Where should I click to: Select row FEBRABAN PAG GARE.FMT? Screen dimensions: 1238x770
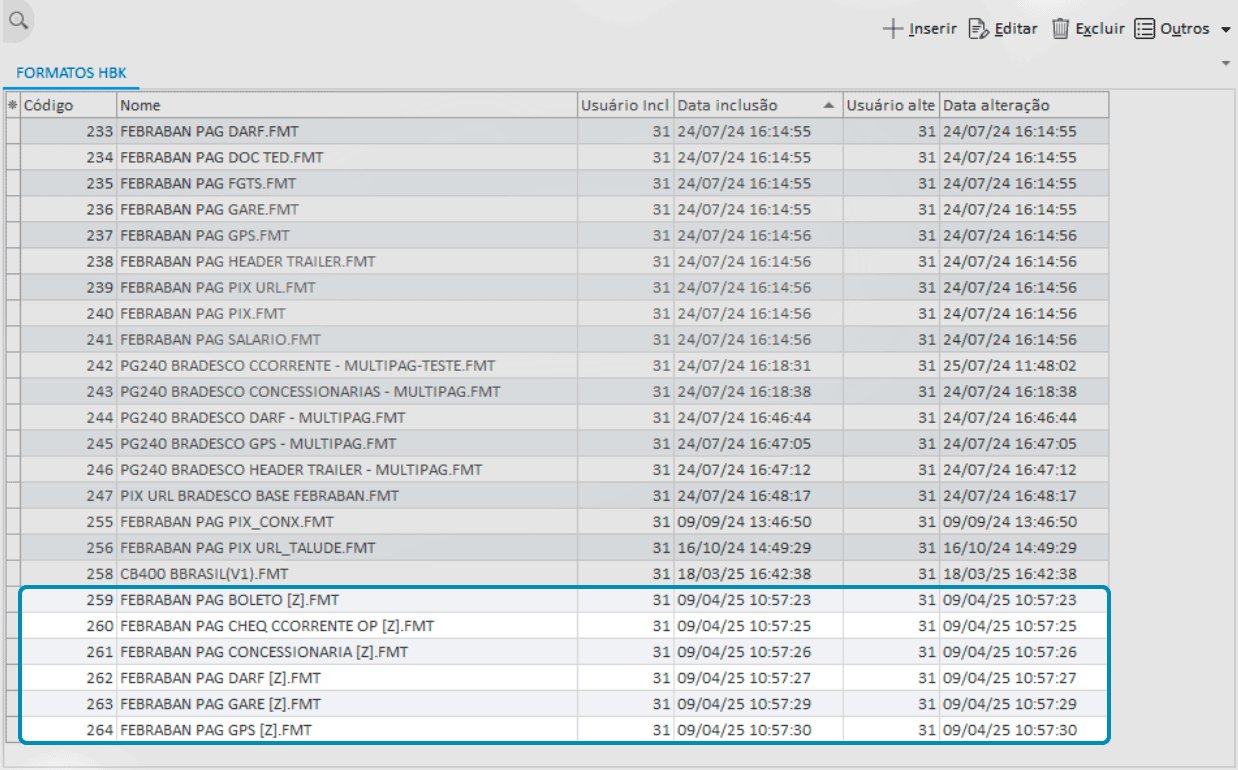click(557, 209)
